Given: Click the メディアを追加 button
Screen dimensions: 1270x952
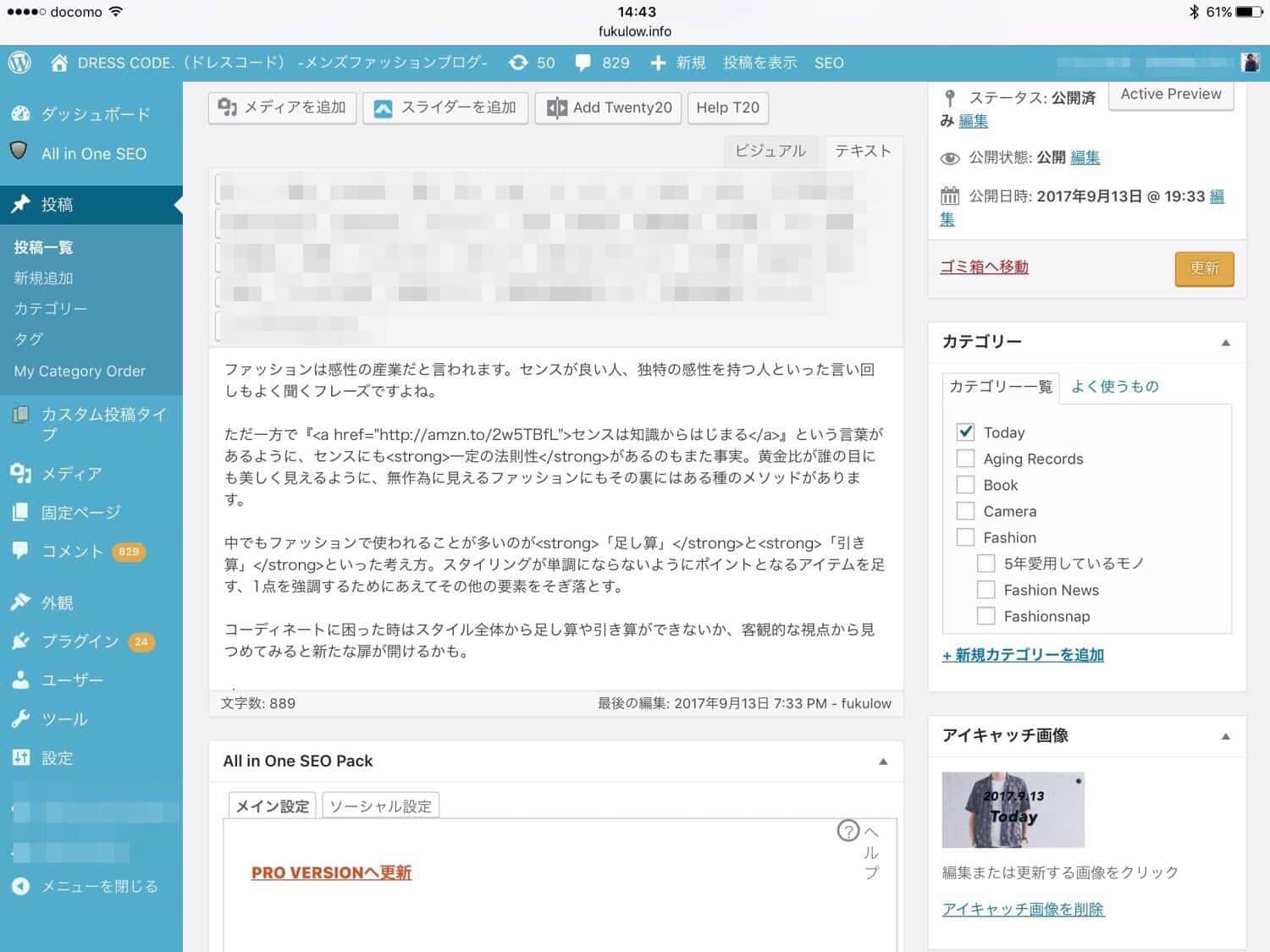Looking at the screenshot, I should 283,107.
